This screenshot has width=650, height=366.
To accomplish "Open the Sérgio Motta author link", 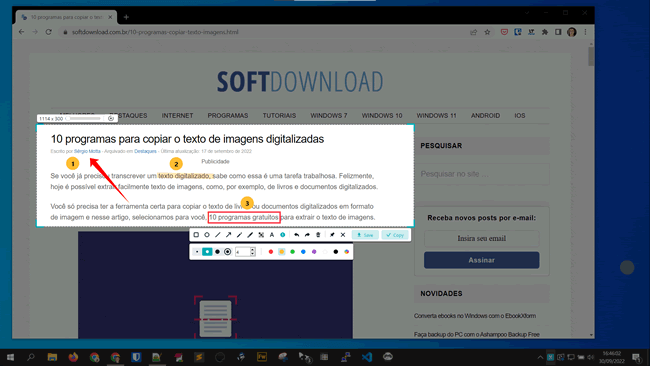I will tap(87, 151).
